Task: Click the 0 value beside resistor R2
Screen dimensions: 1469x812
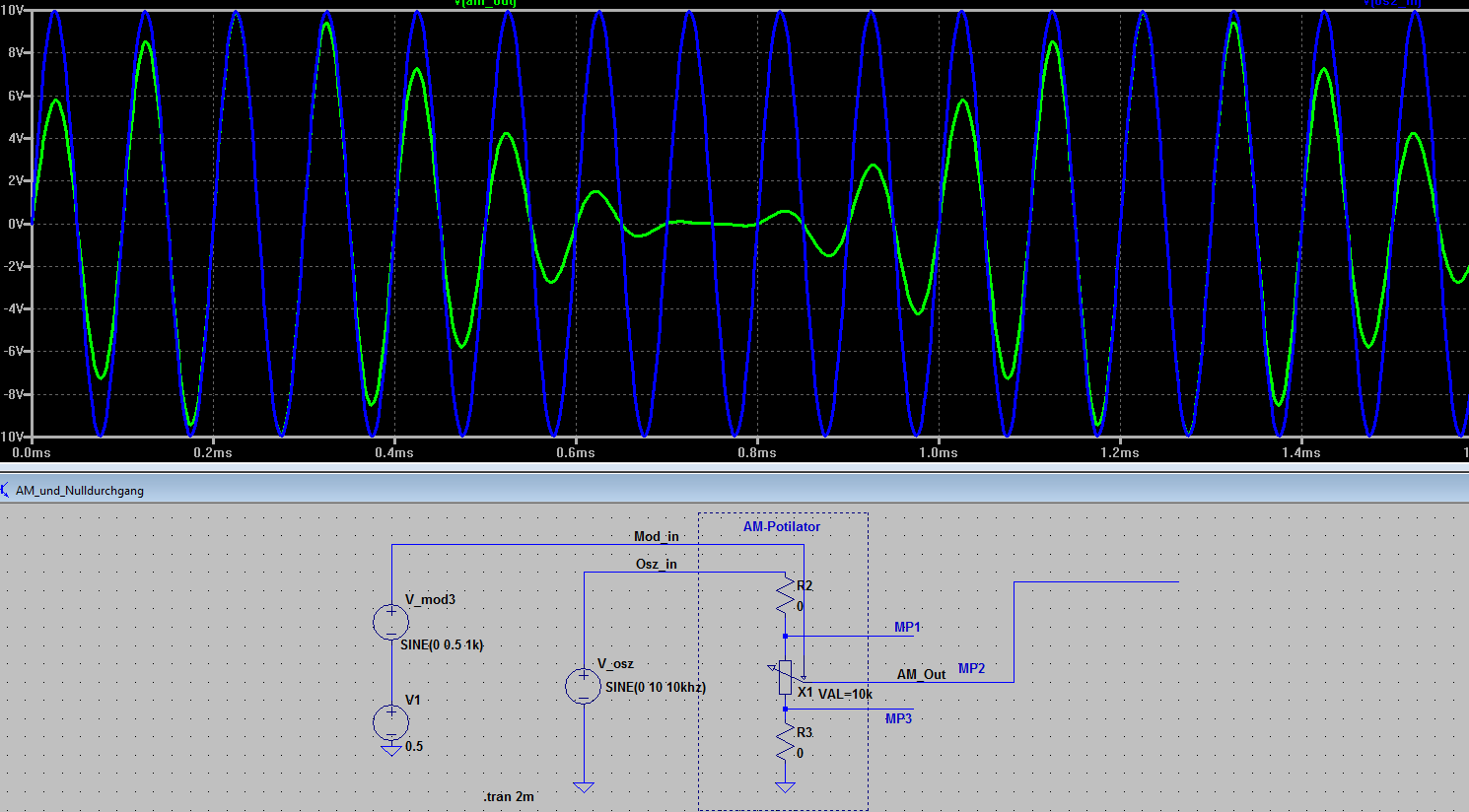Action: [x=800, y=606]
